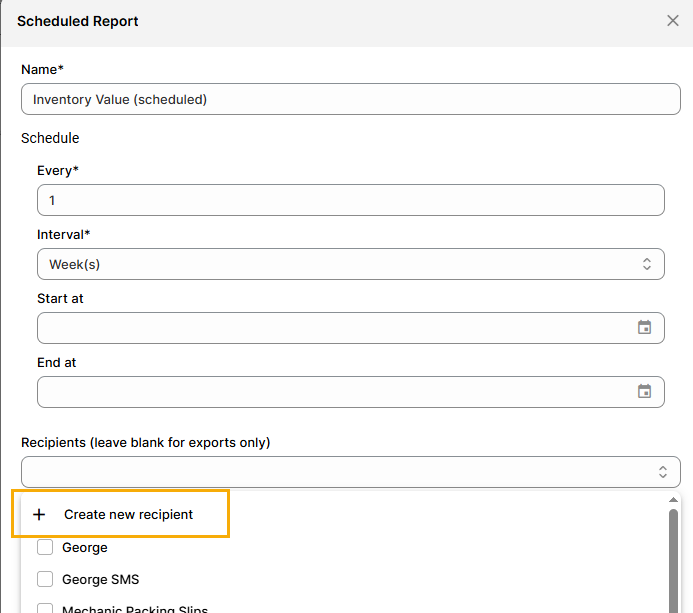Open the Start at calendar picker icon
The height and width of the screenshot is (613, 693).
[x=645, y=328]
